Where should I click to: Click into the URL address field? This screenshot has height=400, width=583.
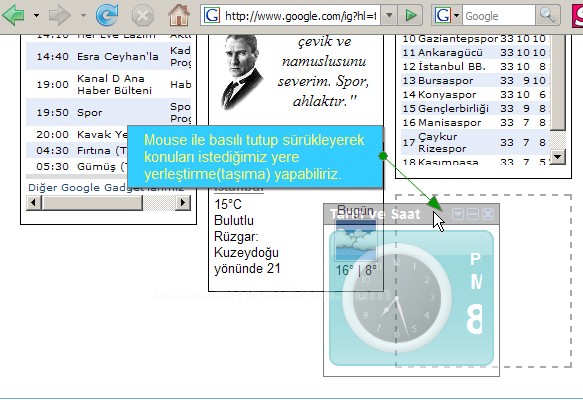point(300,16)
